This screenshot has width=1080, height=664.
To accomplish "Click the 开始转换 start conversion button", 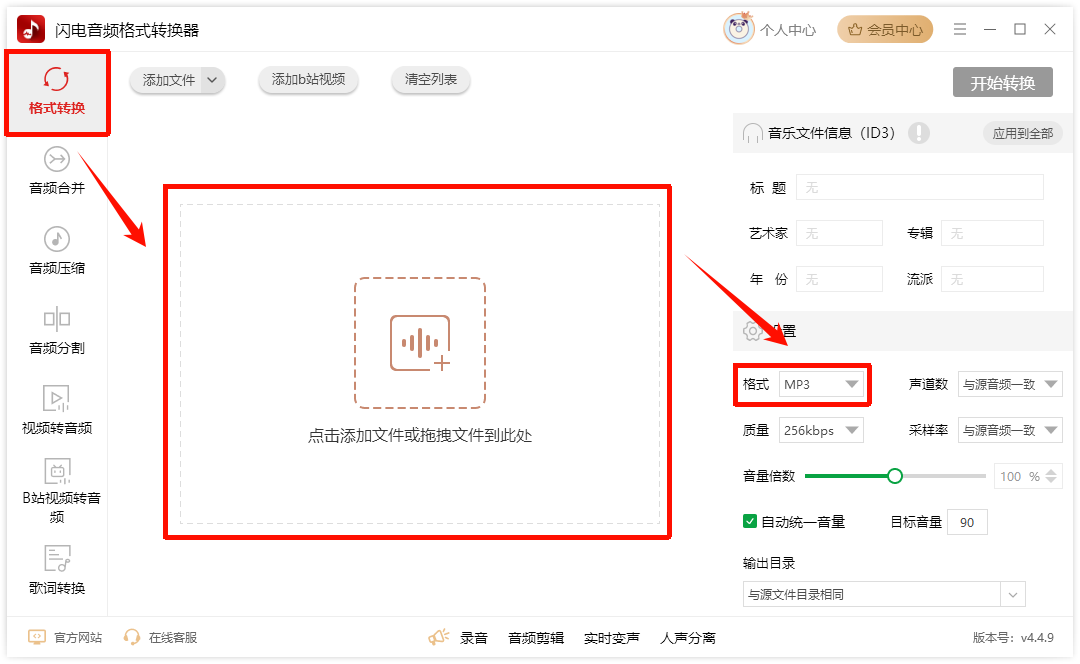I will tap(1002, 83).
